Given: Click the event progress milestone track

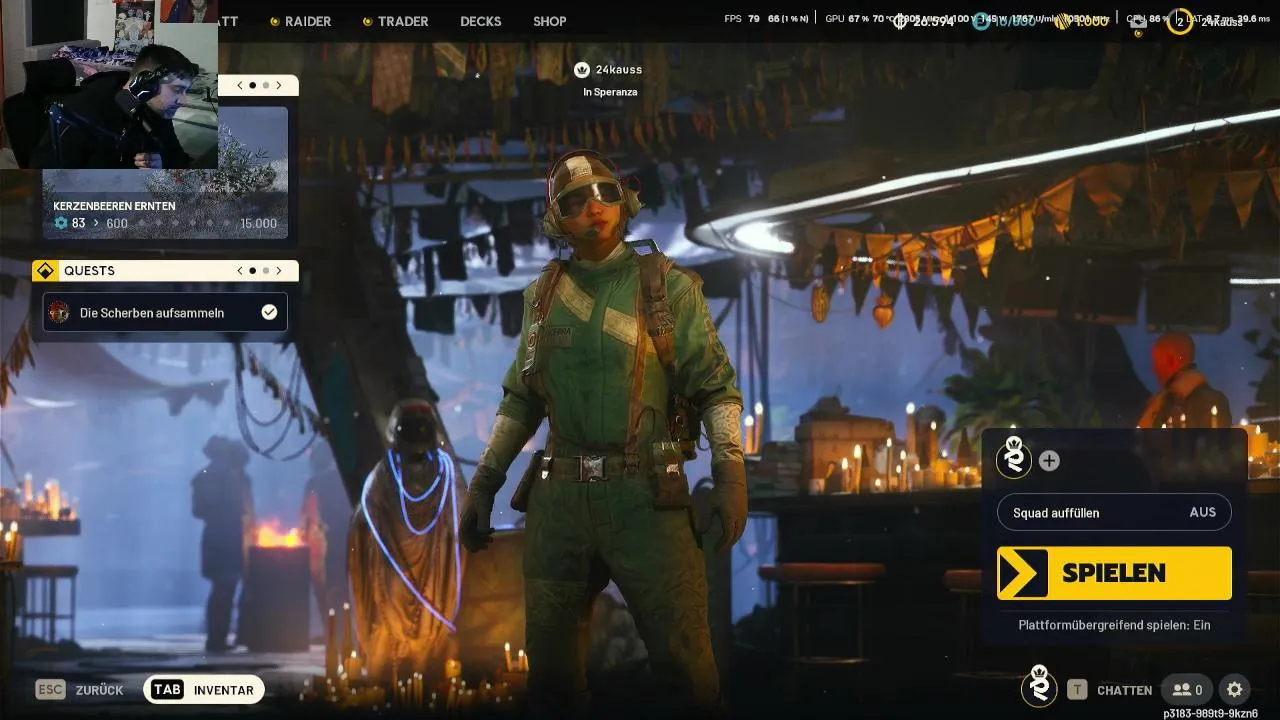Looking at the screenshot, I should click(x=186, y=223).
